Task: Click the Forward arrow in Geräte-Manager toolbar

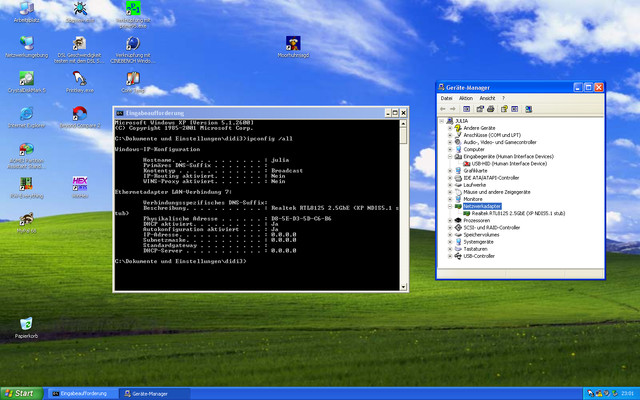Action: pos(453,109)
